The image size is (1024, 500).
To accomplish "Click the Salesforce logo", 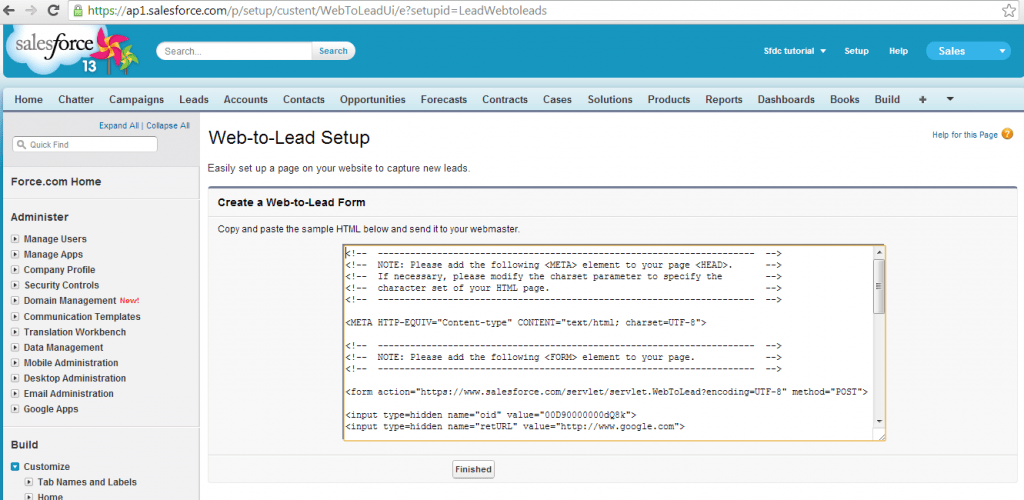I will coord(72,52).
